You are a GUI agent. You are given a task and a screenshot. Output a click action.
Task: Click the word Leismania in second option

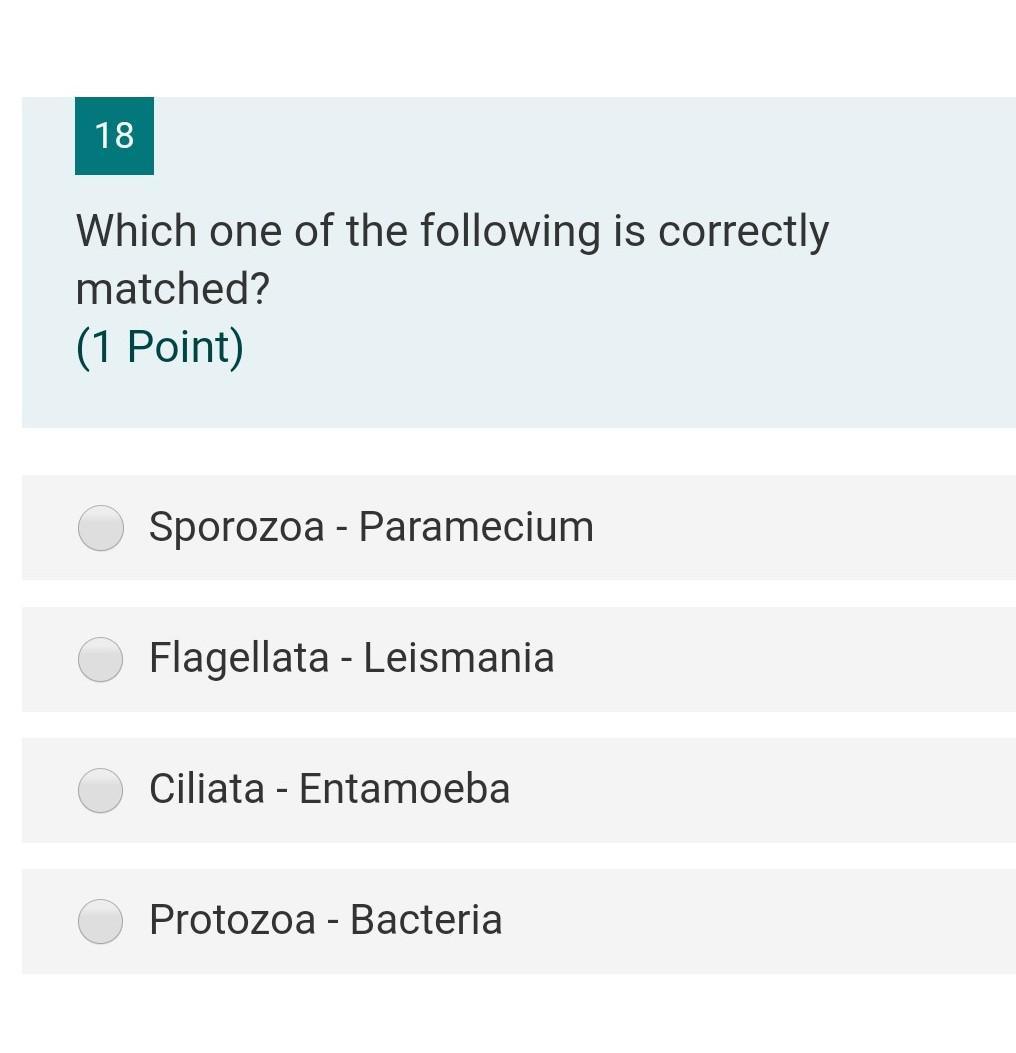click(458, 658)
